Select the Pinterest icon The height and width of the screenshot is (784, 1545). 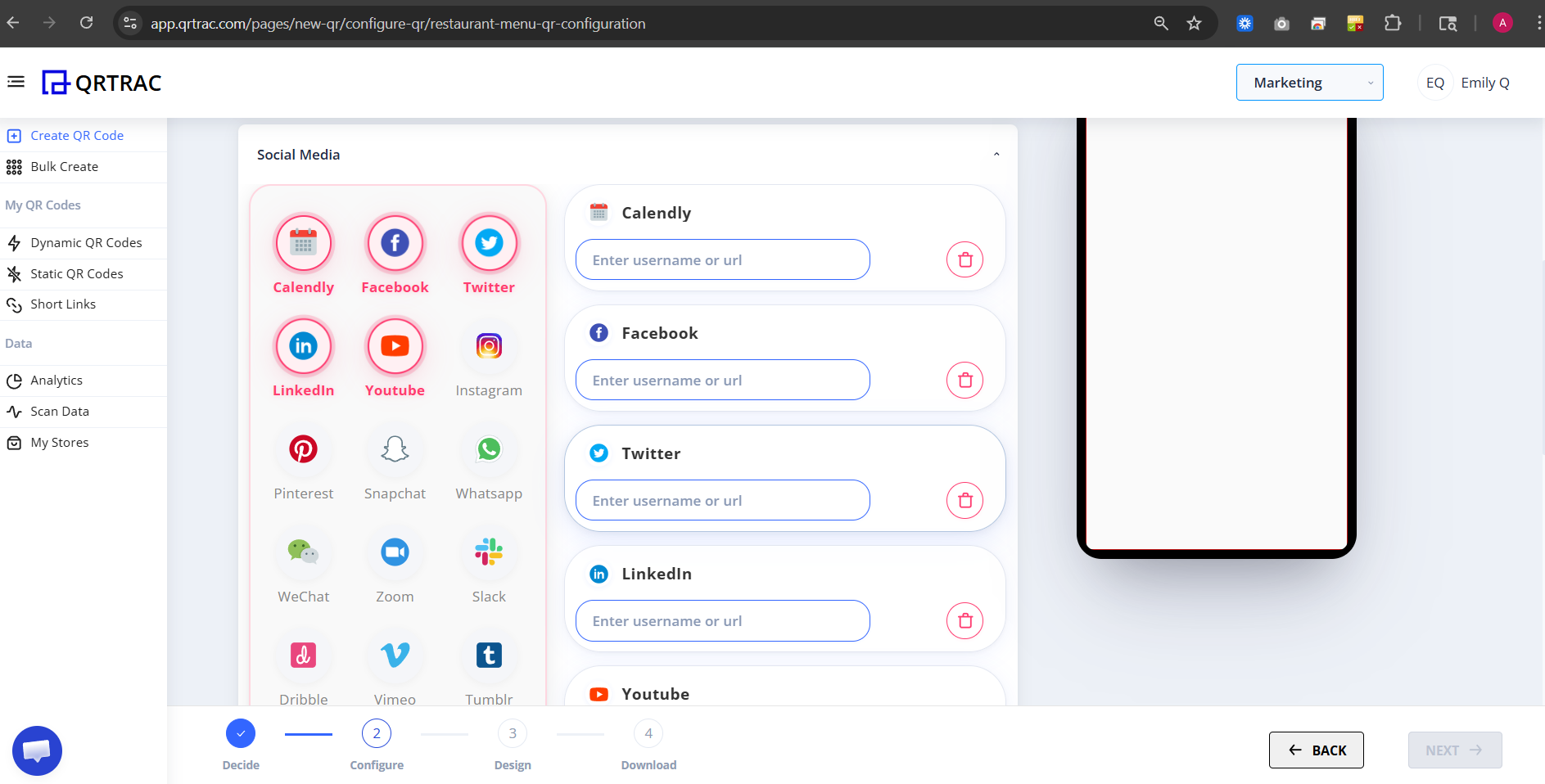(303, 448)
